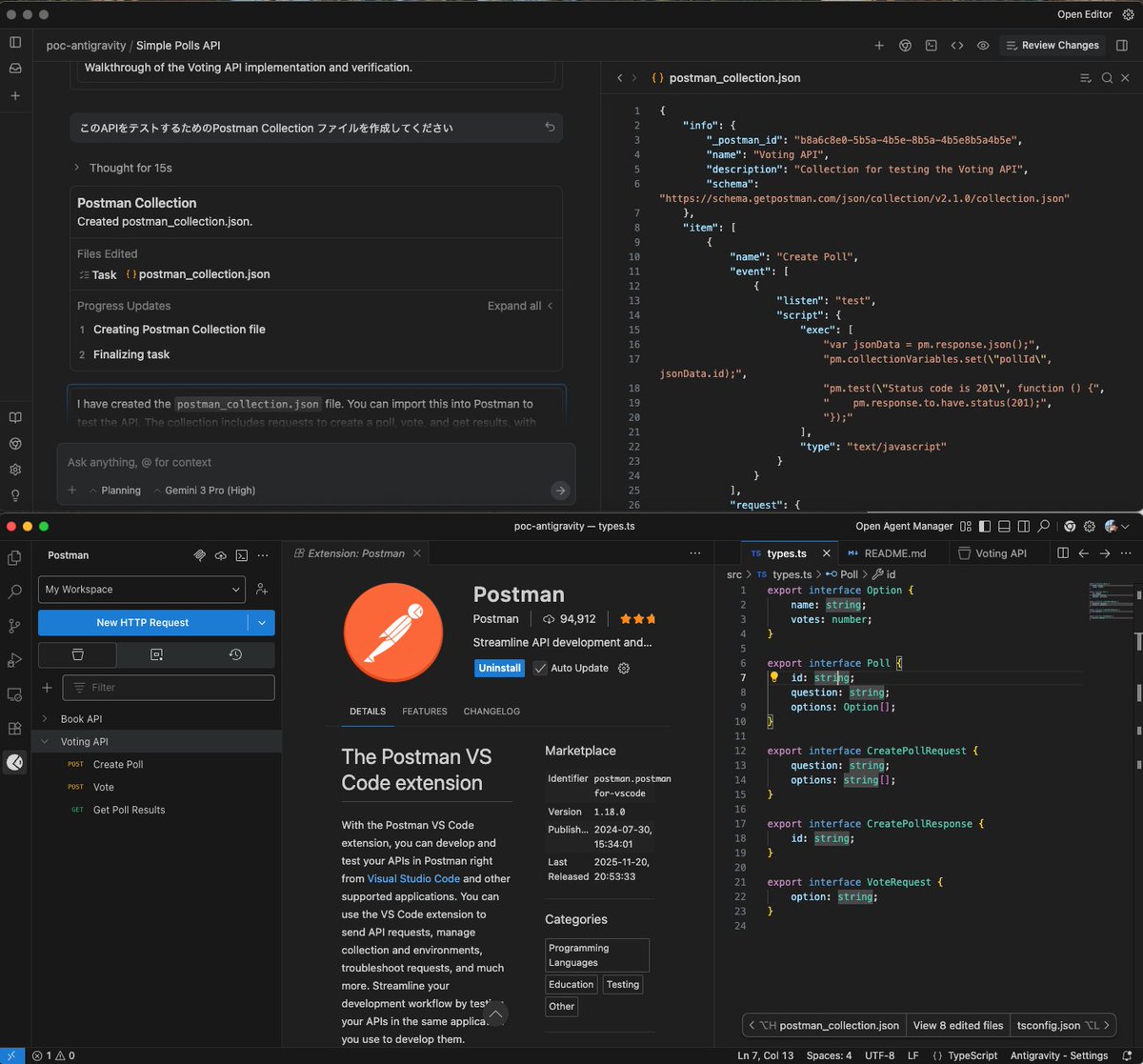Click the split editor icon in editor tab bar
Viewport: 1143px width, 1064px height.
point(1063,553)
